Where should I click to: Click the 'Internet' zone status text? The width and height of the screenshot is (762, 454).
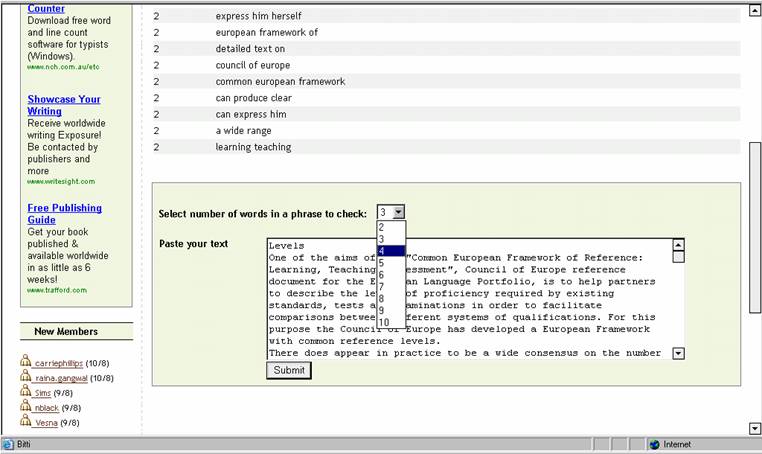[x=677, y=444]
